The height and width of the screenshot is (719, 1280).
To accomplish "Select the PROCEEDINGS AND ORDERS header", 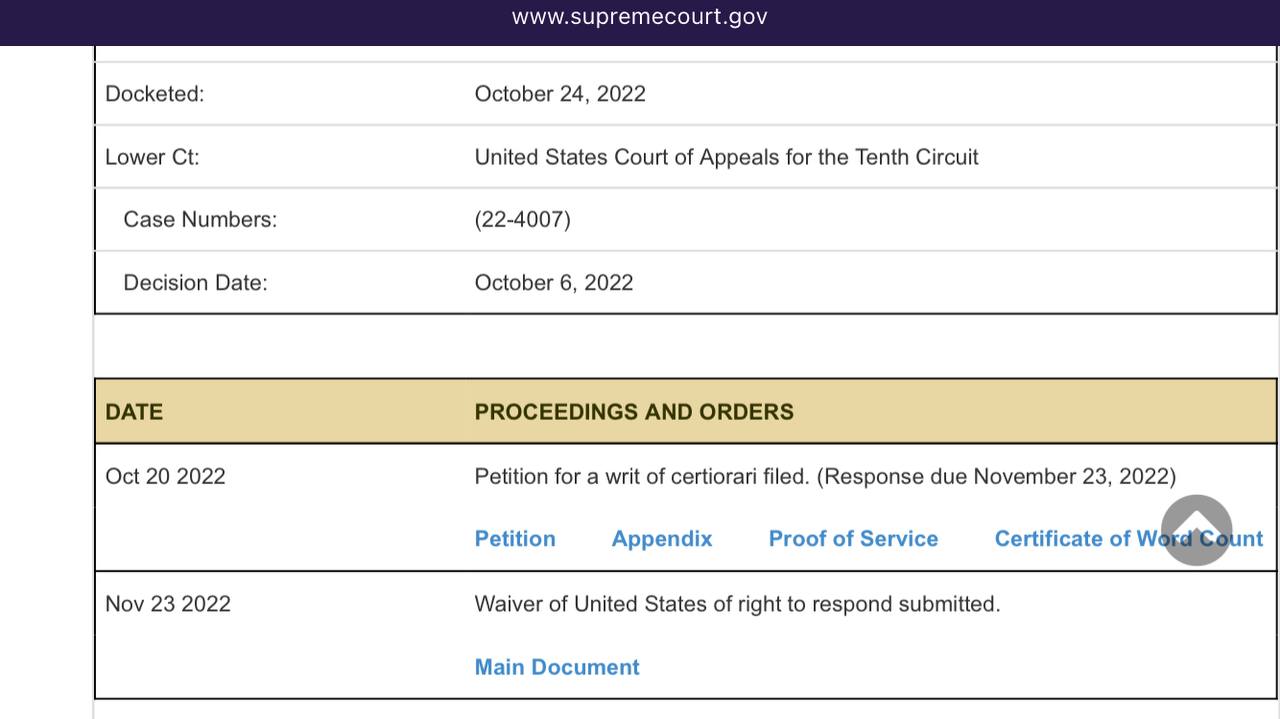I will click(634, 412).
